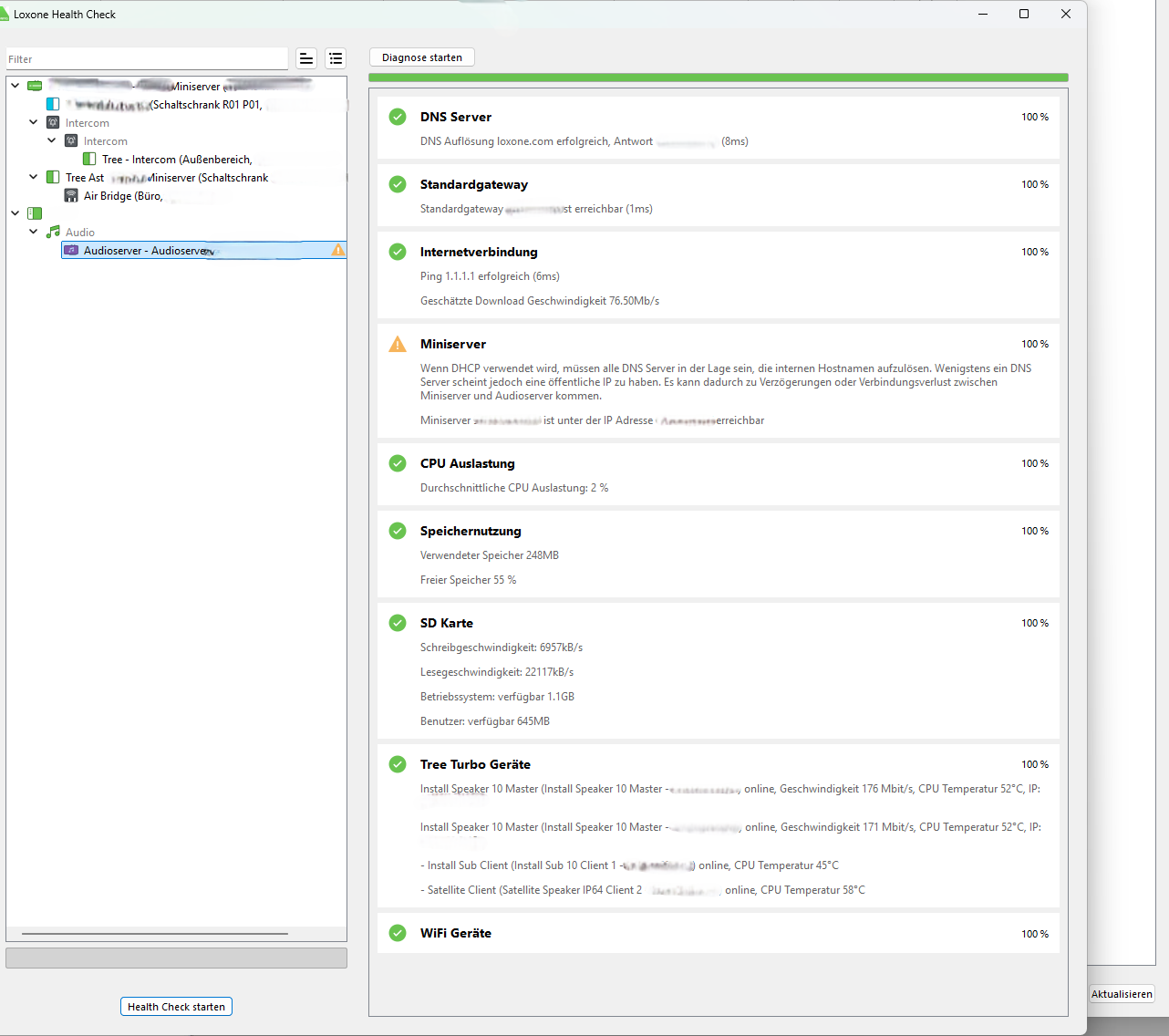The width and height of the screenshot is (1169, 1036).
Task: Click the device tree horizontal scrollbar
Action: click(155, 934)
